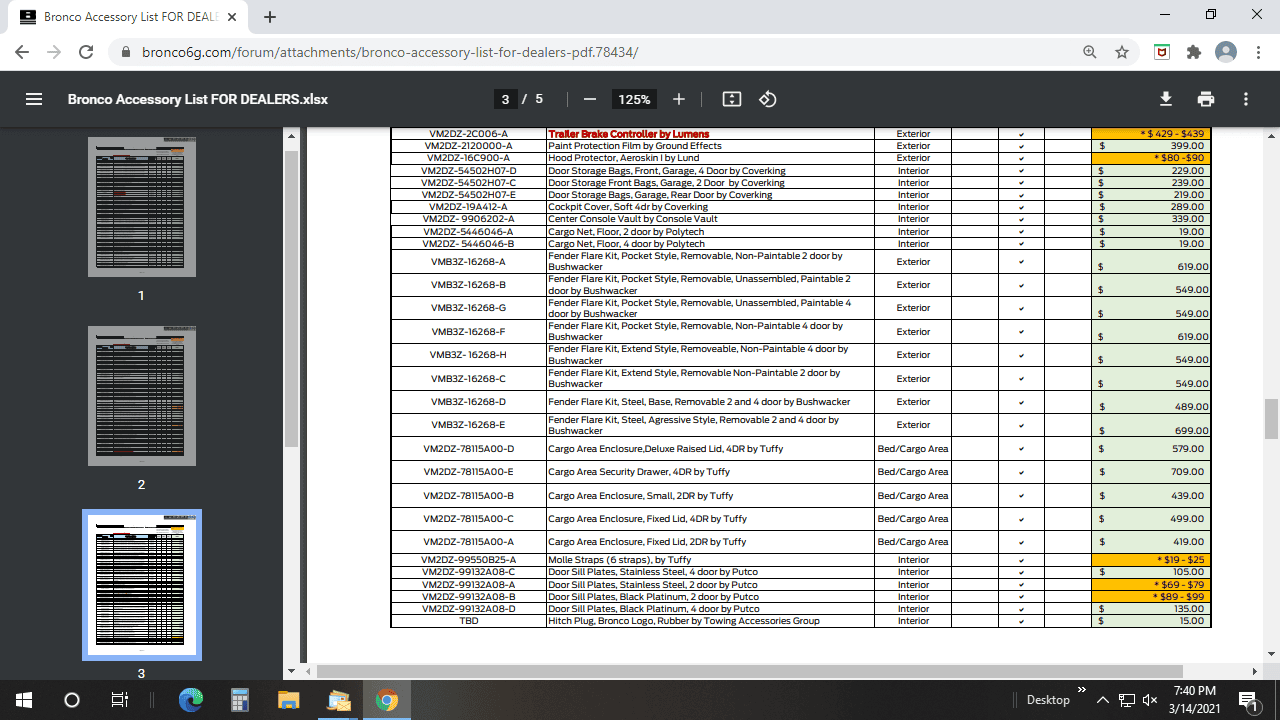Viewport: 1280px width, 720px height.
Task: Zoom out of the PDF document
Action: point(590,99)
